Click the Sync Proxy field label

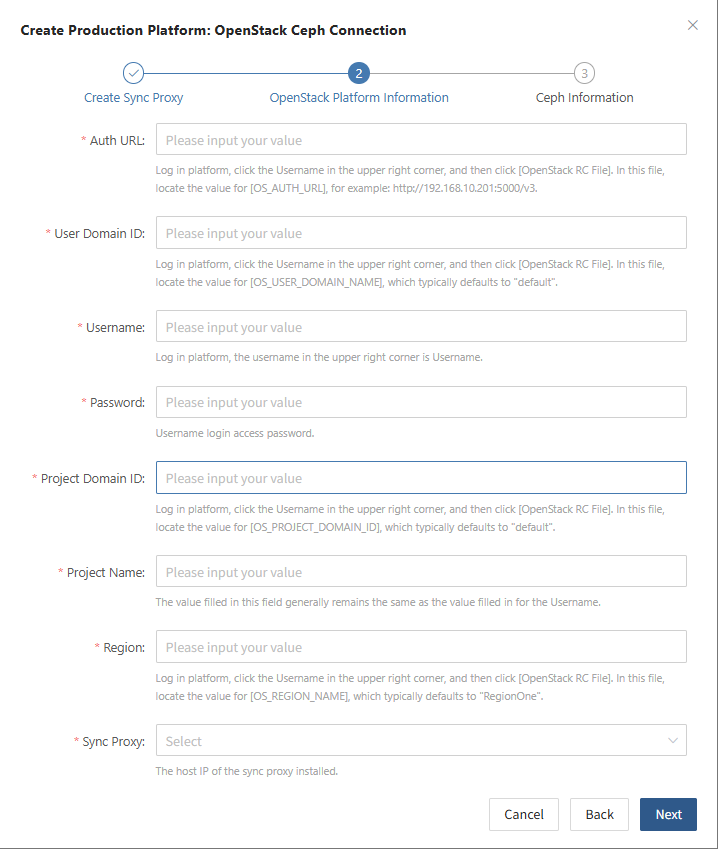[x=114, y=741]
